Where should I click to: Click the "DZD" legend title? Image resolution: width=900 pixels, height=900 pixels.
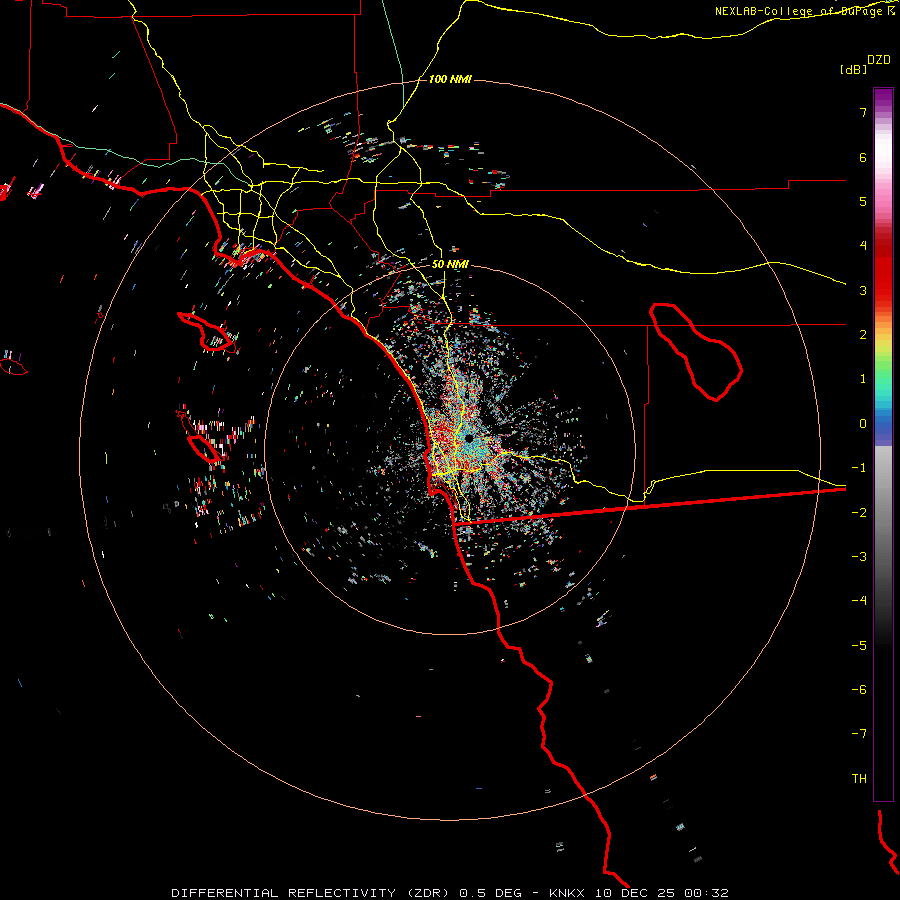[879, 59]
